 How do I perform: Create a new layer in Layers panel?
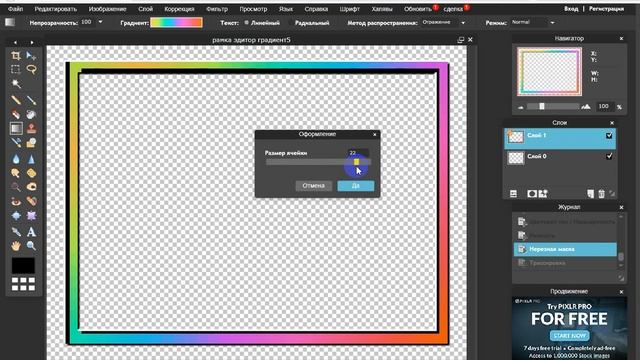[x=590, y=194]
